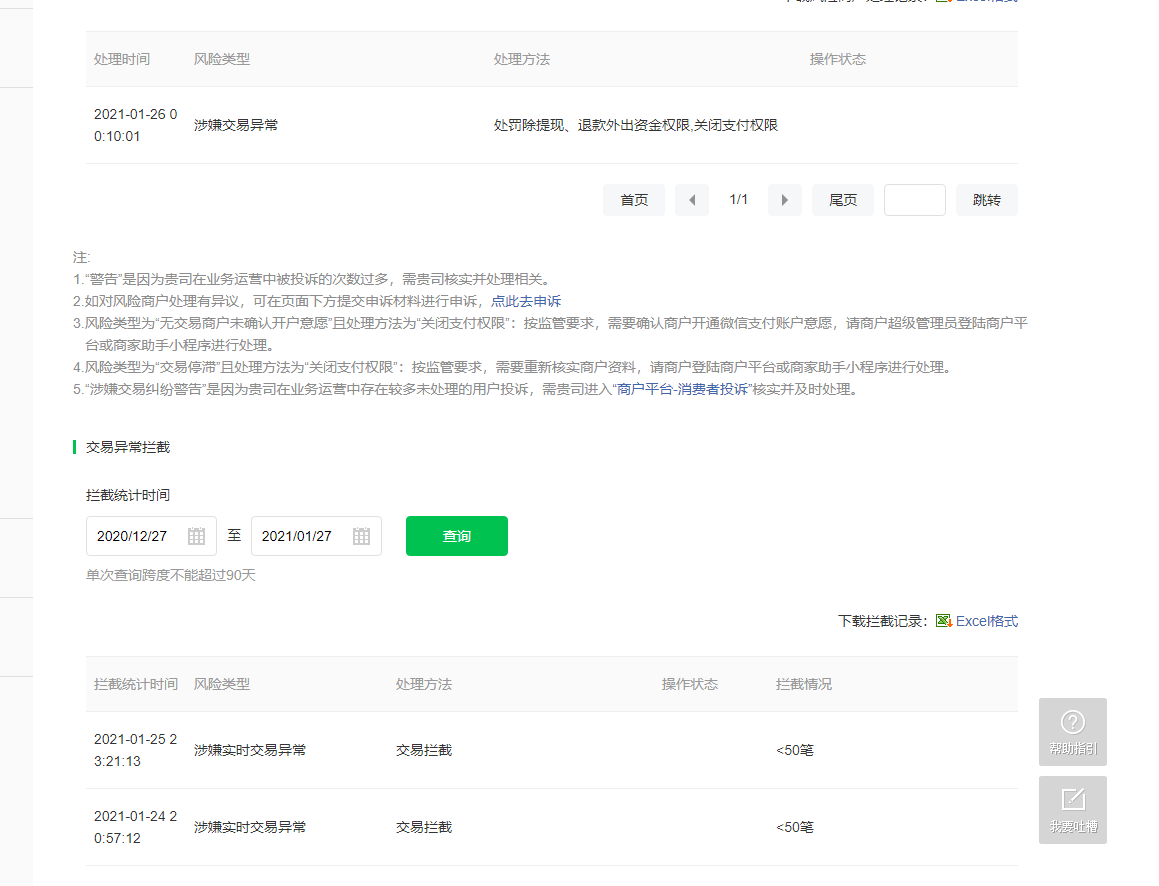Click the 涉嫌交易异常 risk type cell
This screenshot has height=886, width=1159.
tap(236, 126)
